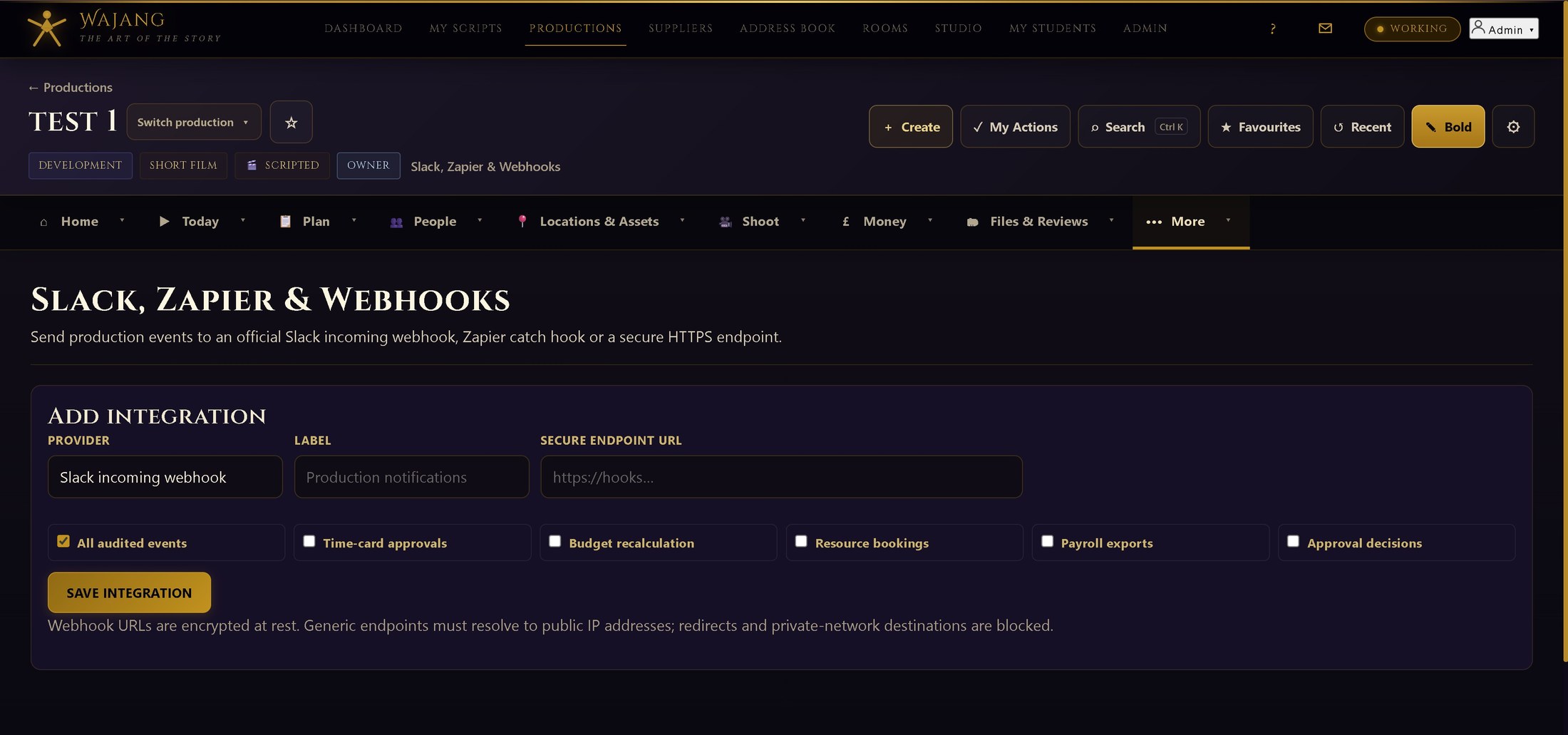Click the checkmark icon on My Actions
The image size is (1568, 735).
tap(978, 128)
